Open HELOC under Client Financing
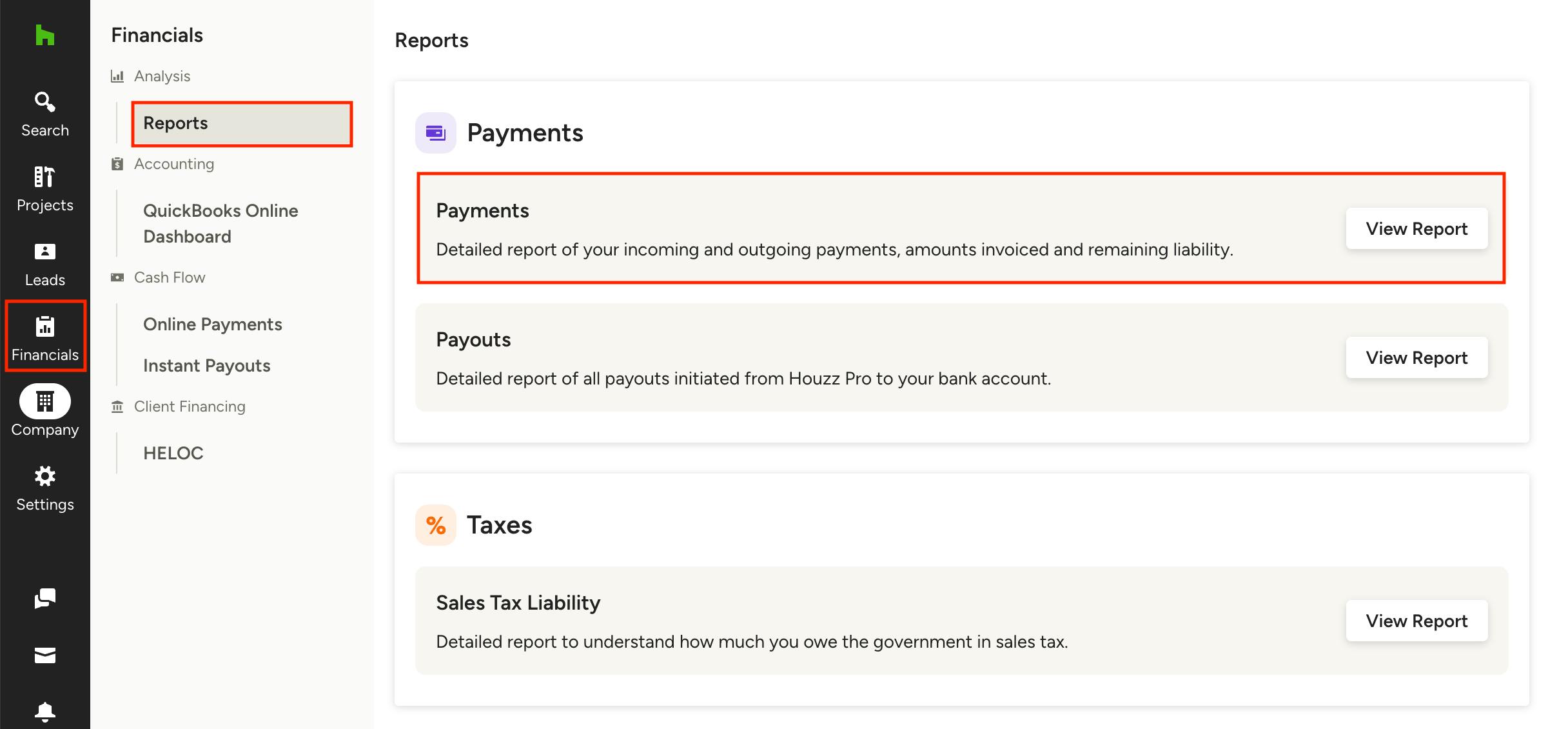The image size is (1568, 729). [173, 453]
